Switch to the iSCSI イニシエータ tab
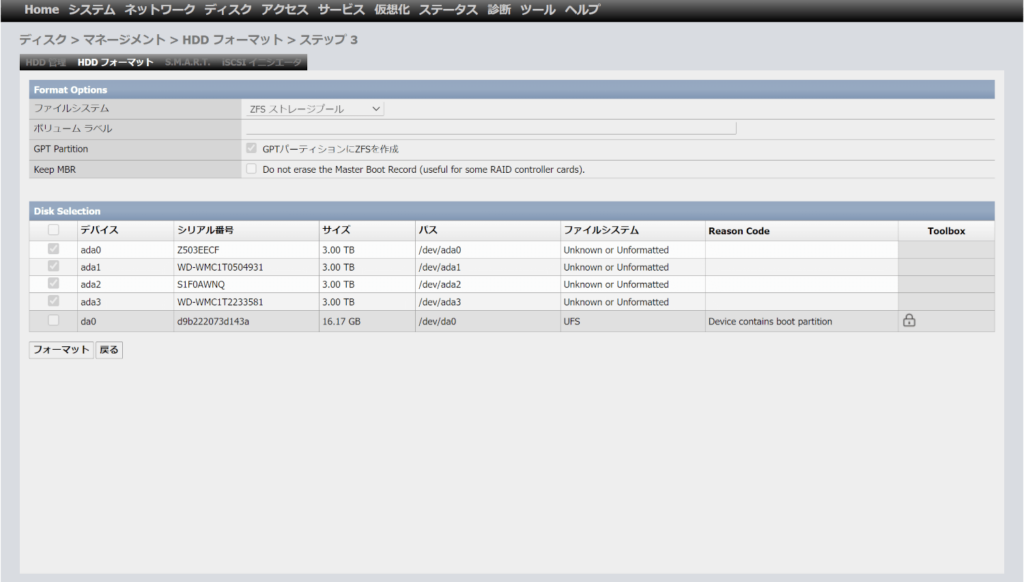Screen dimensions: 1024x582 (261, 62)
